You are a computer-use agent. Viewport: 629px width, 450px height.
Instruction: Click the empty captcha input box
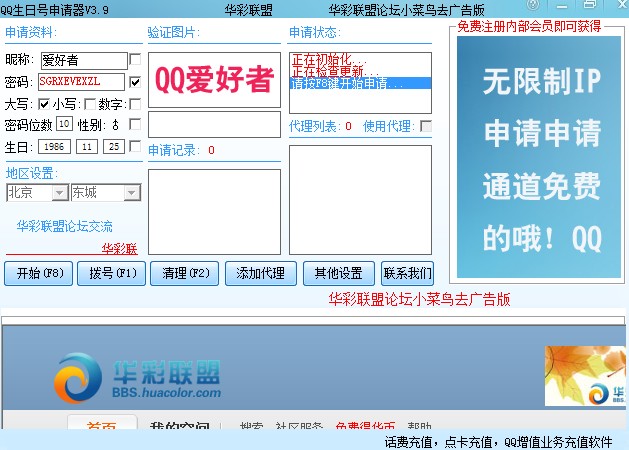click(214, 125)
